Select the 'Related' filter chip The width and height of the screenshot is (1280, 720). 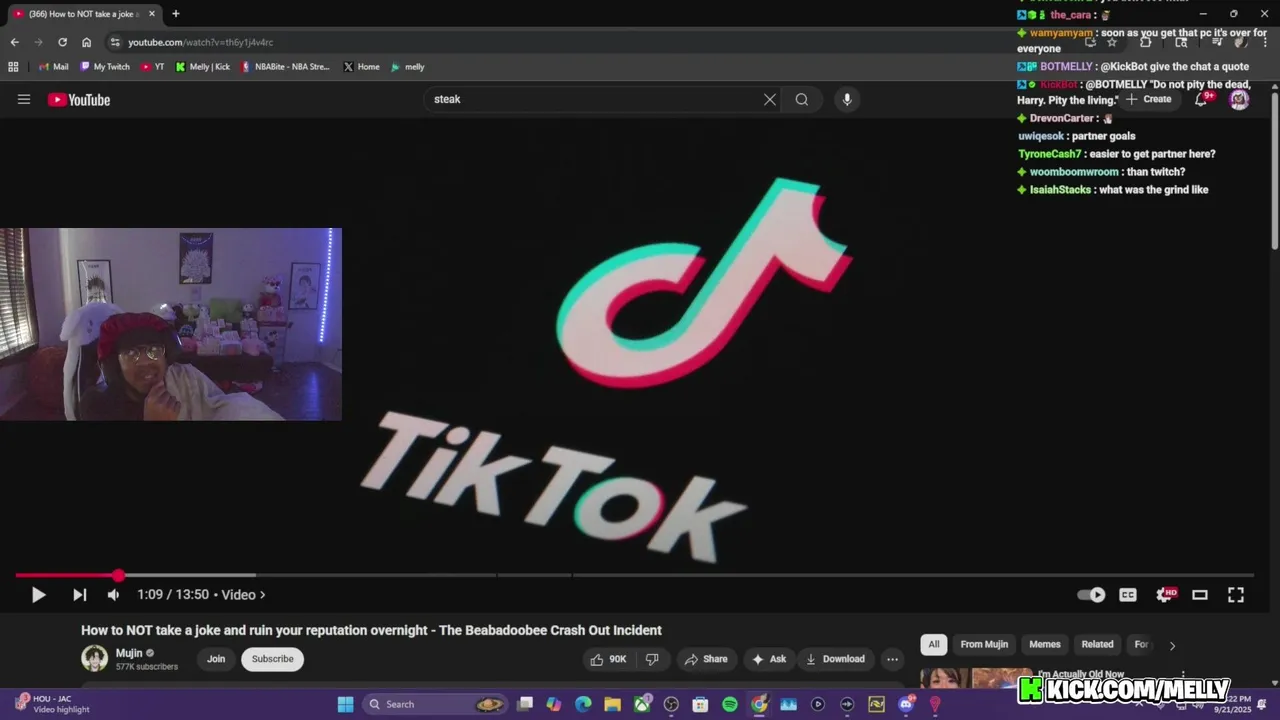tap(1097, 644)
